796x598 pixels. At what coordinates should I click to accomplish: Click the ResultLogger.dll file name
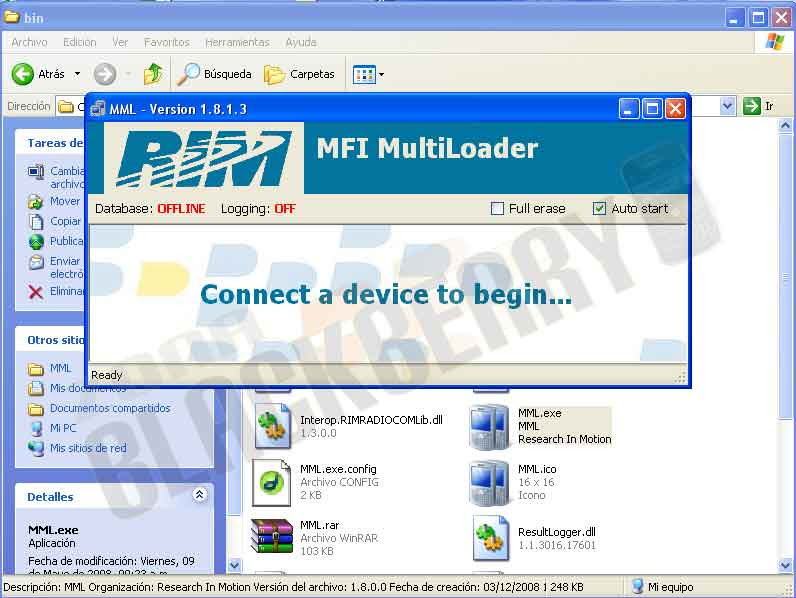(557, 532)
